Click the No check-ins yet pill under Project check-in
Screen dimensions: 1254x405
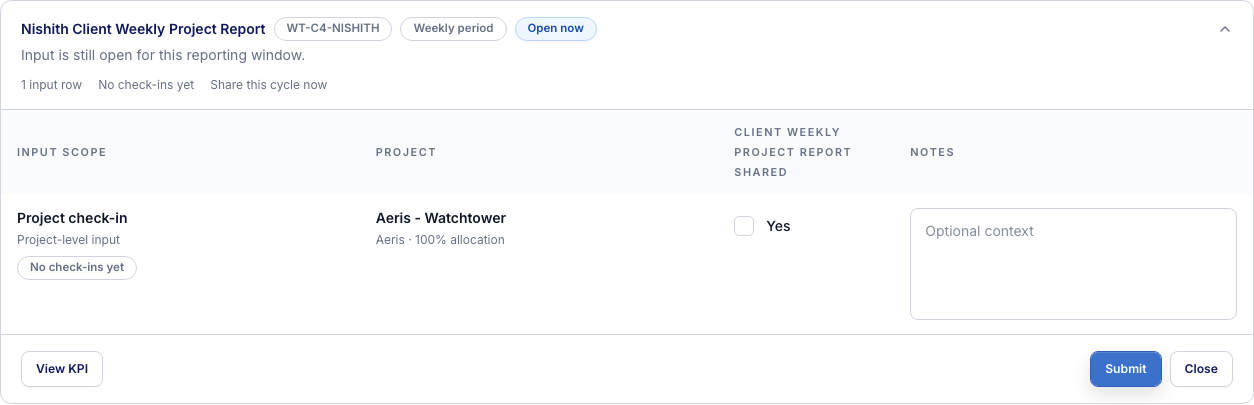click(x=77, y=267)
